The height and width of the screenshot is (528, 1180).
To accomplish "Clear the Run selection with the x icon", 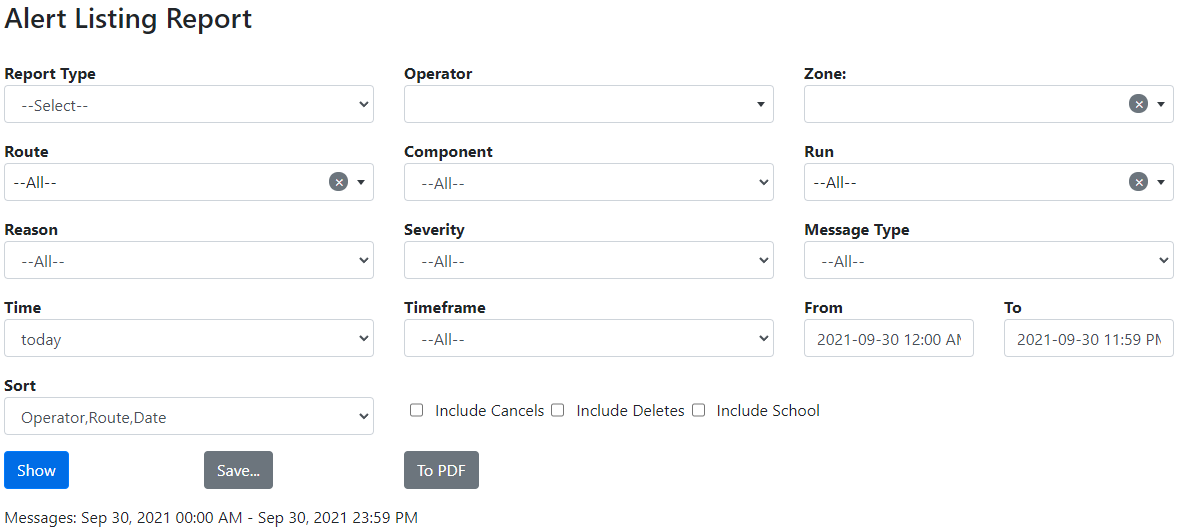I will 1138,182.
